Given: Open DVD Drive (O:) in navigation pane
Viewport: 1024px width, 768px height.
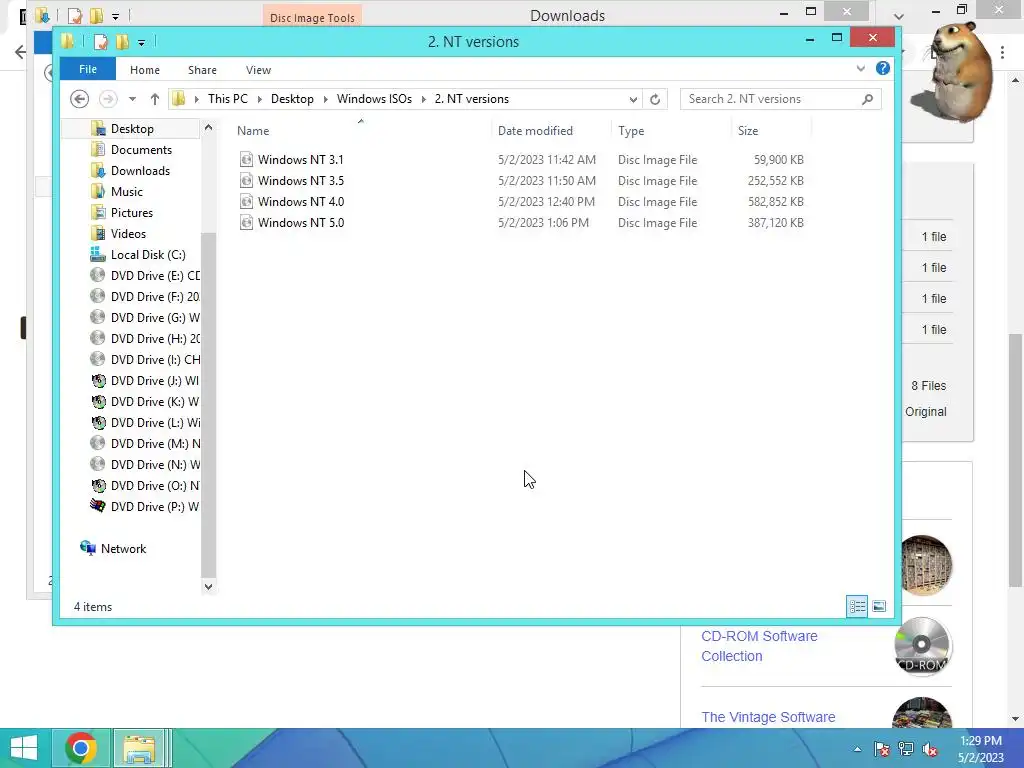Looking at the screenshot, I should pyautogui.click(x=155, y=485).
